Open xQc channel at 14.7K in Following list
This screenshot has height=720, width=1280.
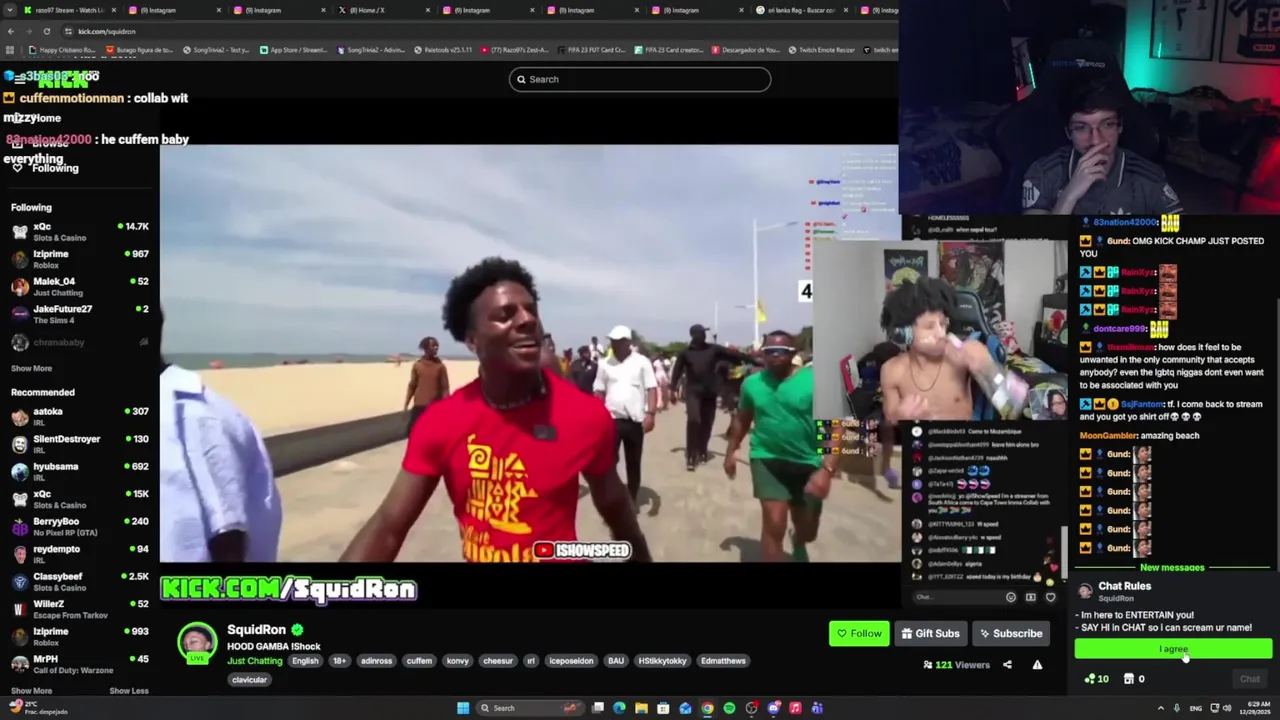click(x=80, y=231)
